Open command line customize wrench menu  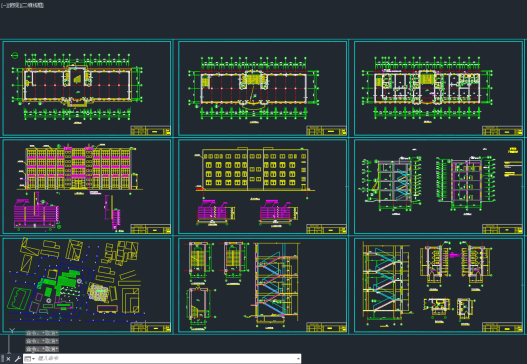17,359
